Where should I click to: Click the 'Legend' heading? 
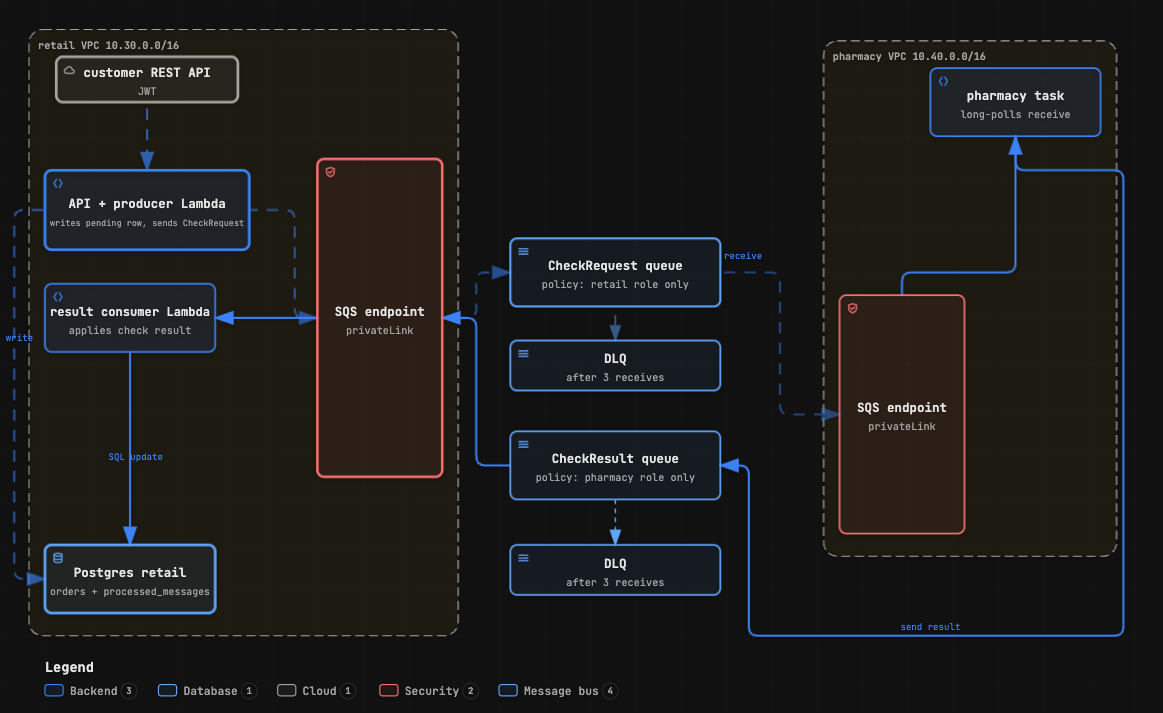tap(69, 667)
